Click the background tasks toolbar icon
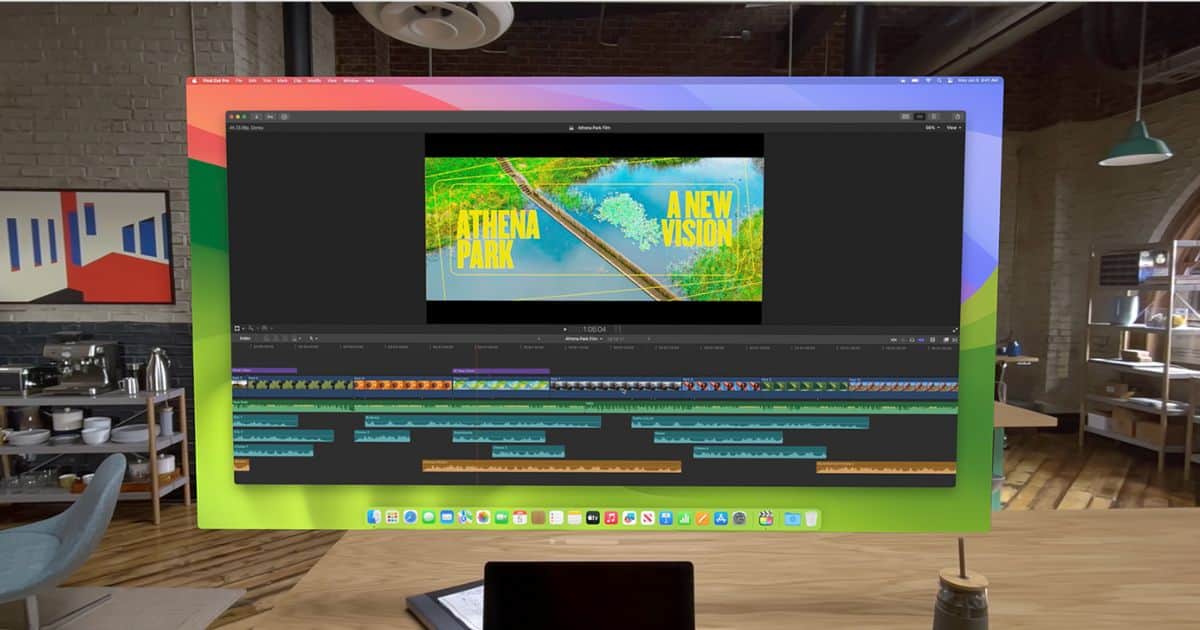The image size is (1200, 630). coord(284,117)
